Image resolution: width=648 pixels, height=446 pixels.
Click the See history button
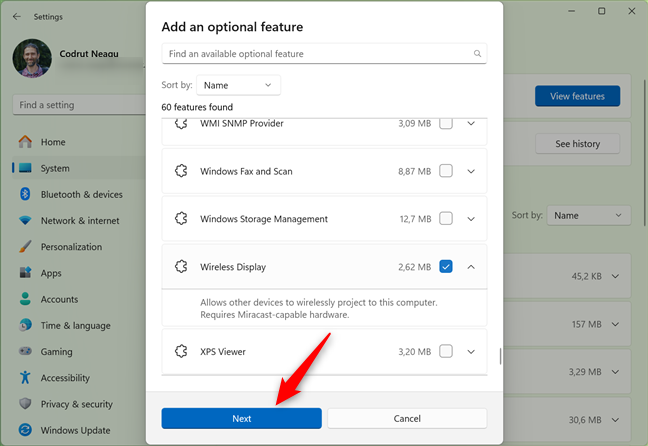pyautogui.click(x=577, y=143)
